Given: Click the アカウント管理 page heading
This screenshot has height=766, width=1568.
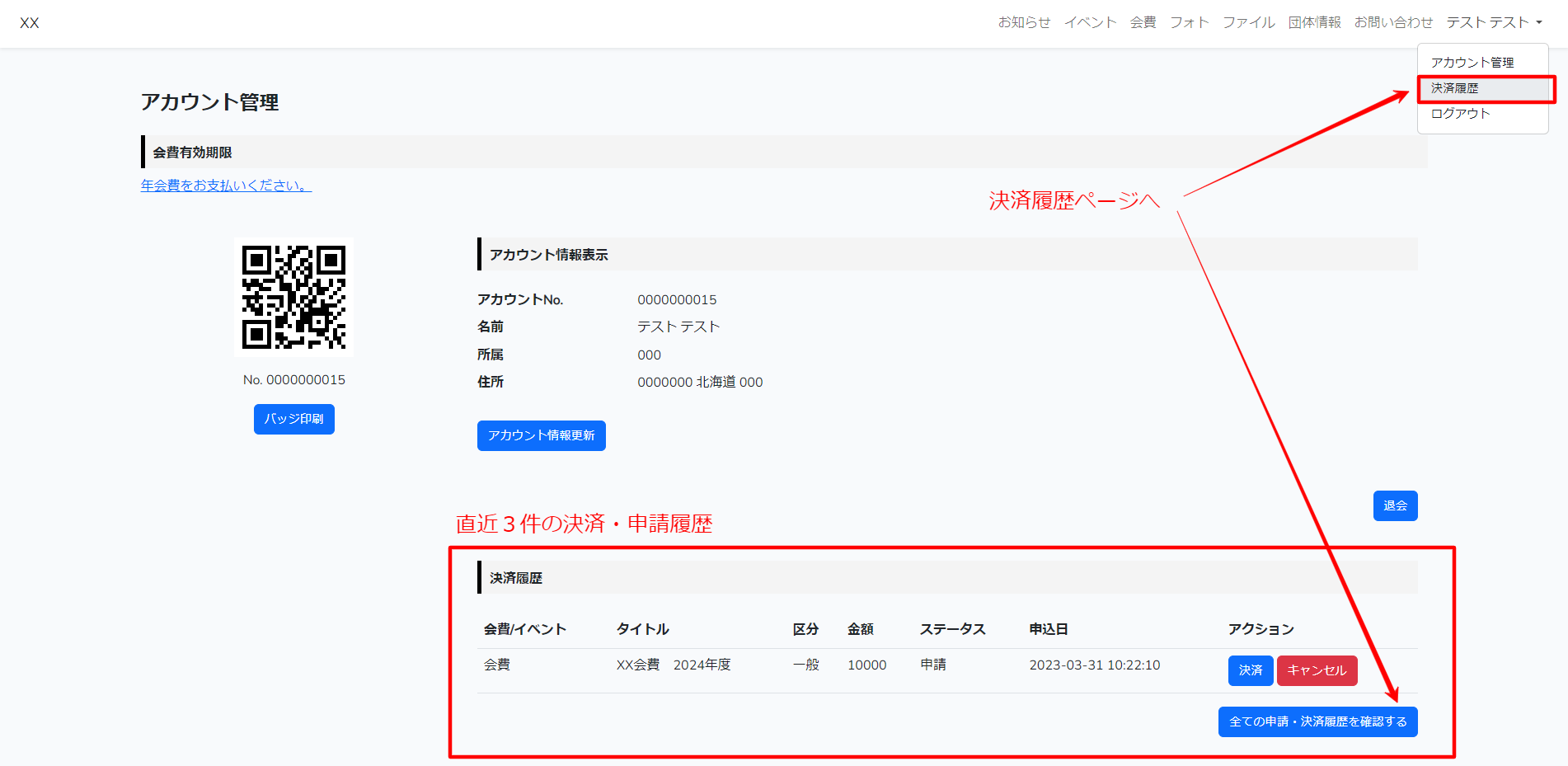Looking at the screenshot, I should [x=209, y=102].
